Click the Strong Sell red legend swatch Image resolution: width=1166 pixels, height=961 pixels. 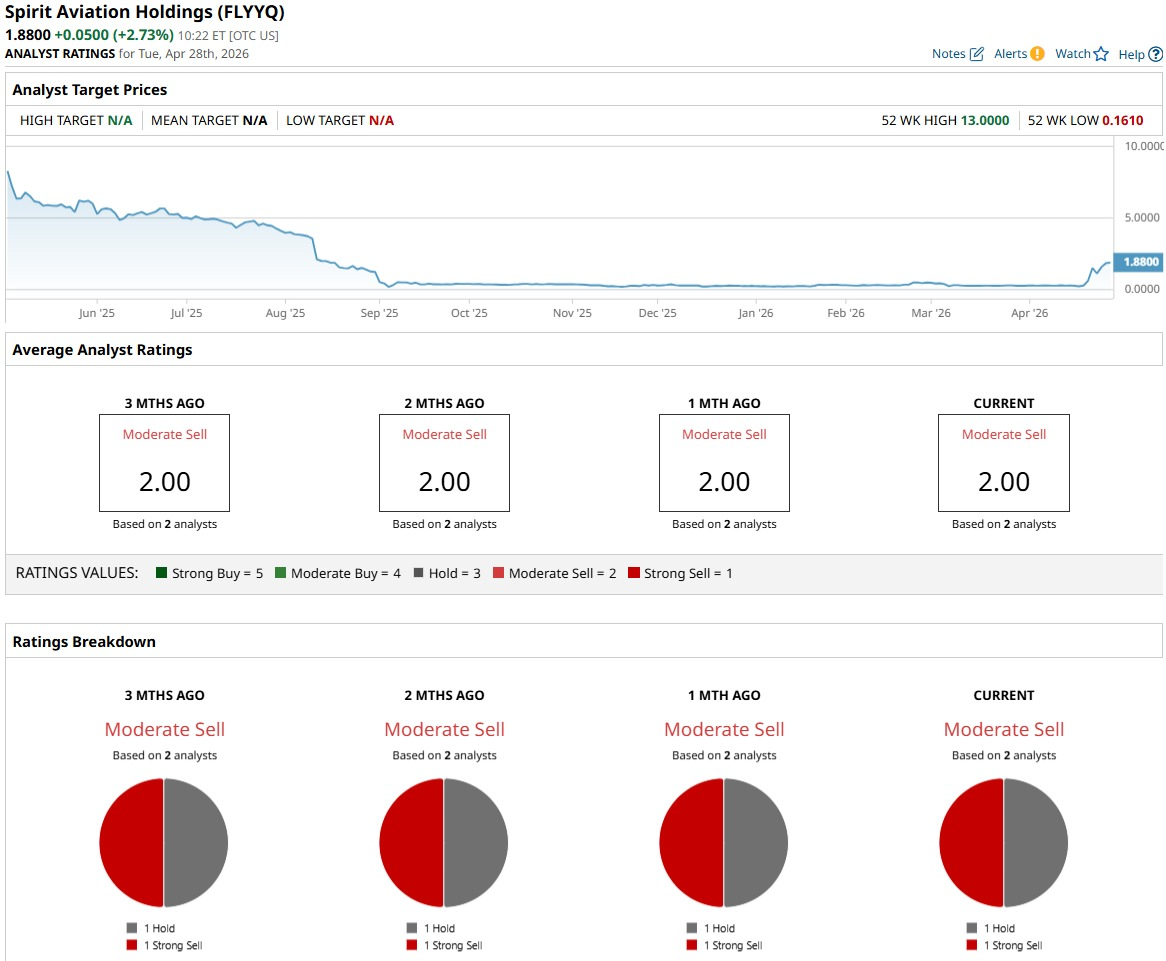(634, 573)
